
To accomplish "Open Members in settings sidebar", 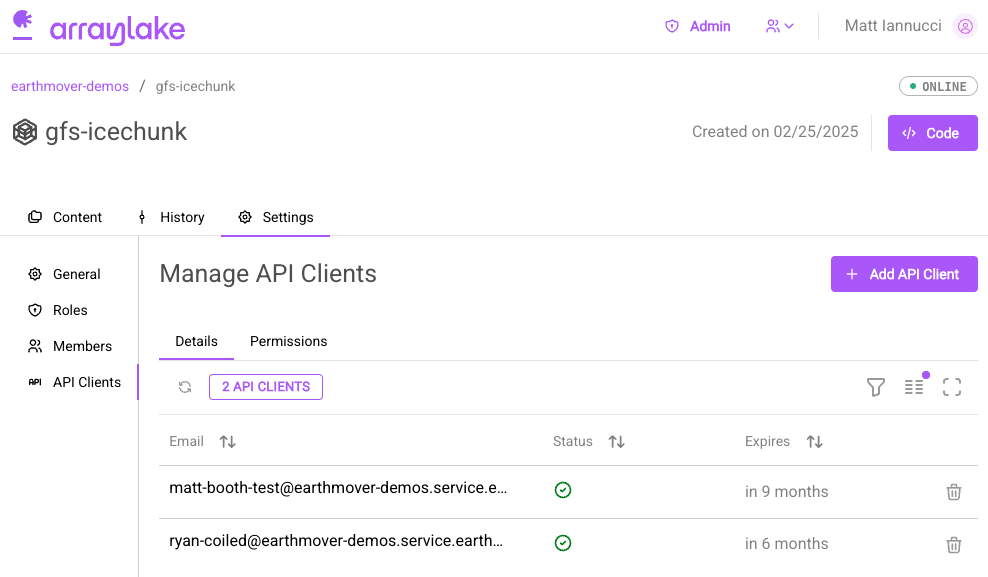I will [82, 346].
